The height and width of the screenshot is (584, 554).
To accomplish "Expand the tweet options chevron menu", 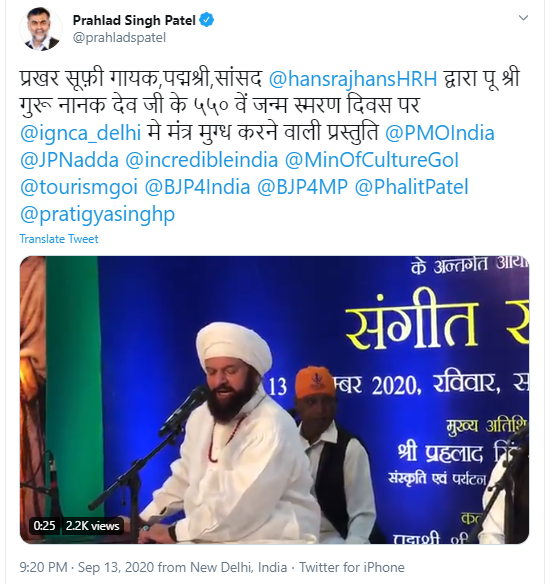I will point(523,18).
